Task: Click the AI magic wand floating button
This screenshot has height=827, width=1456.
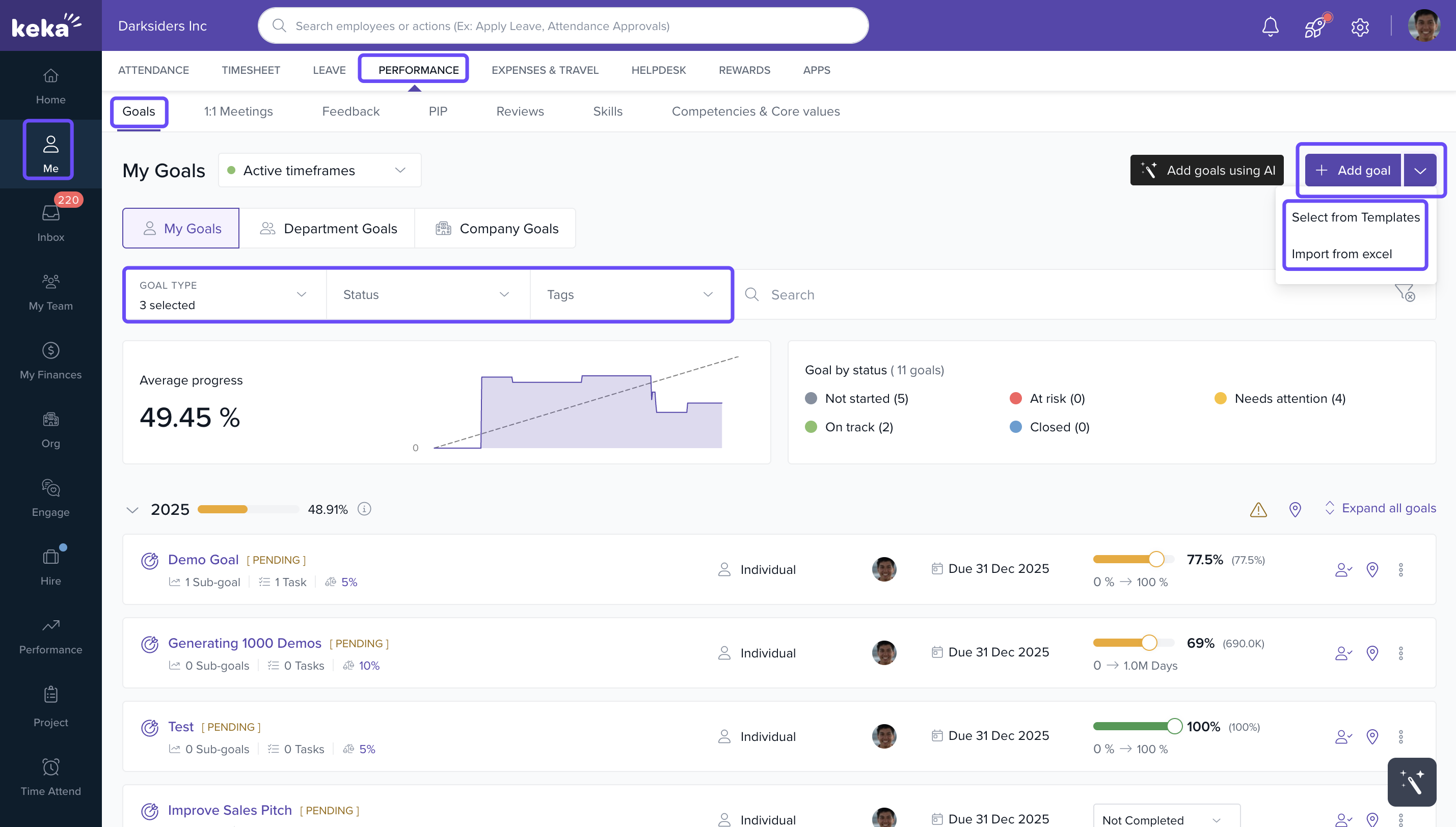Action: click(1411, 782)
